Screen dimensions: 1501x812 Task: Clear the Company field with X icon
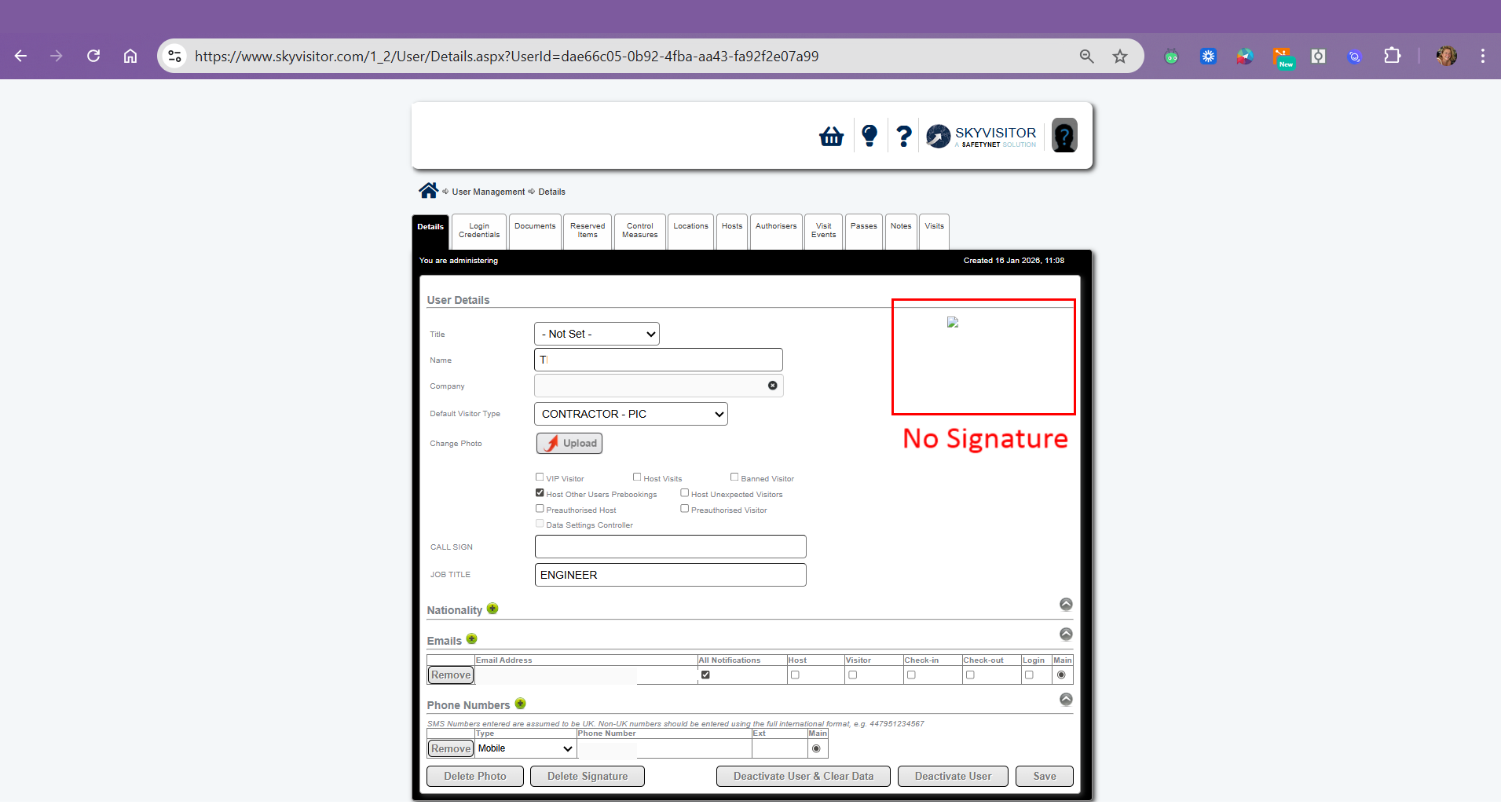(x=772, y=386)
